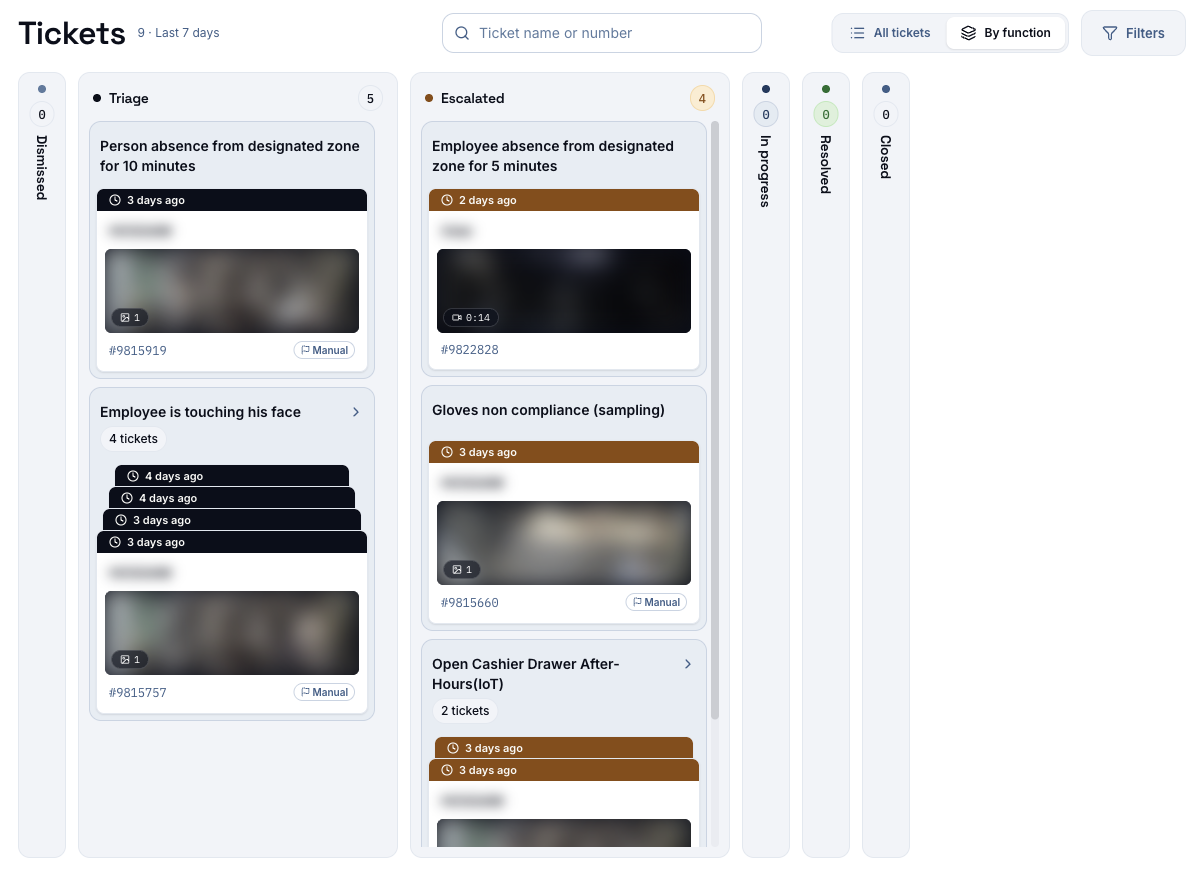The image size is (1204, 872).
Task: Click the Gloves non compliance (sampling) title
Action: (x=548, y=411)
